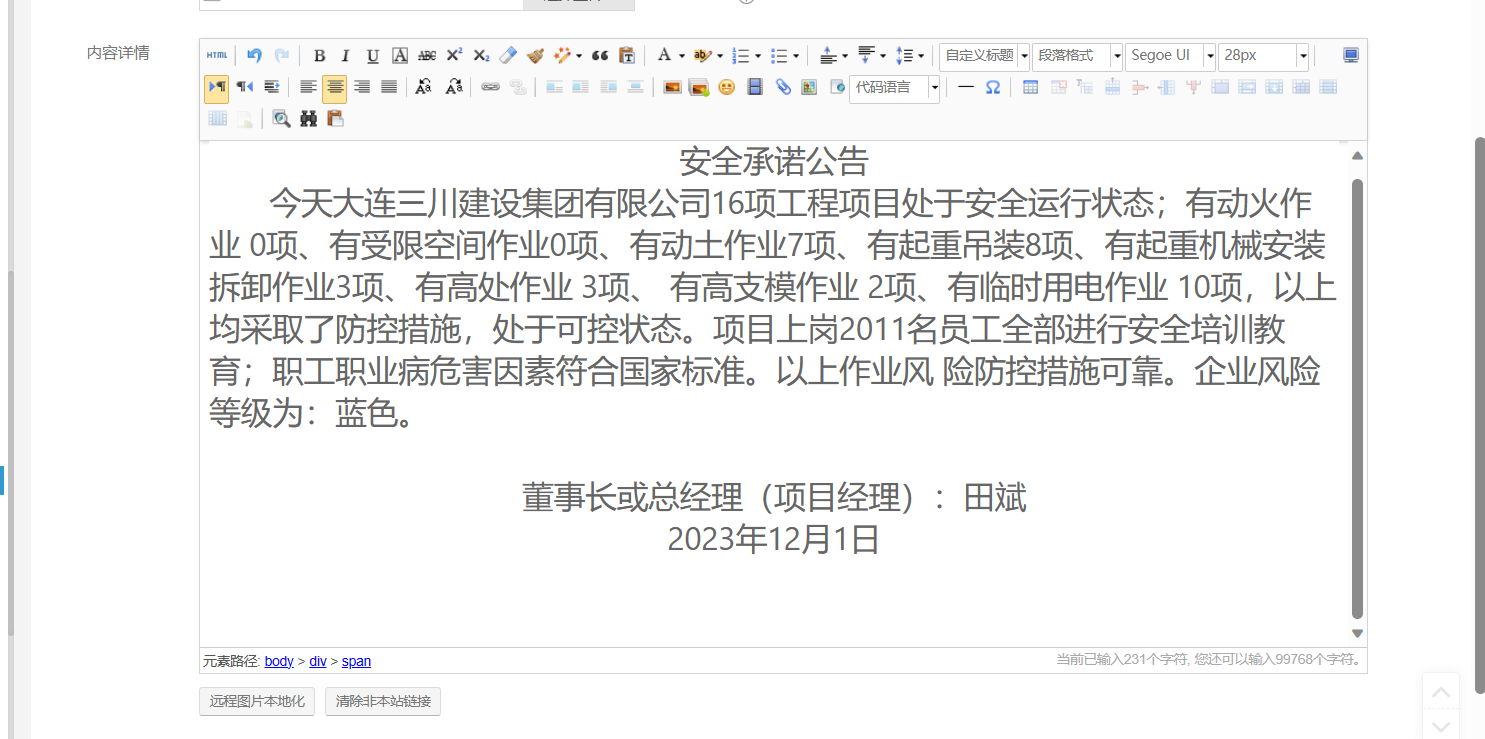The image size is (1485, 739).
Task: Align text to the left
Action: [x=308, y=87]
